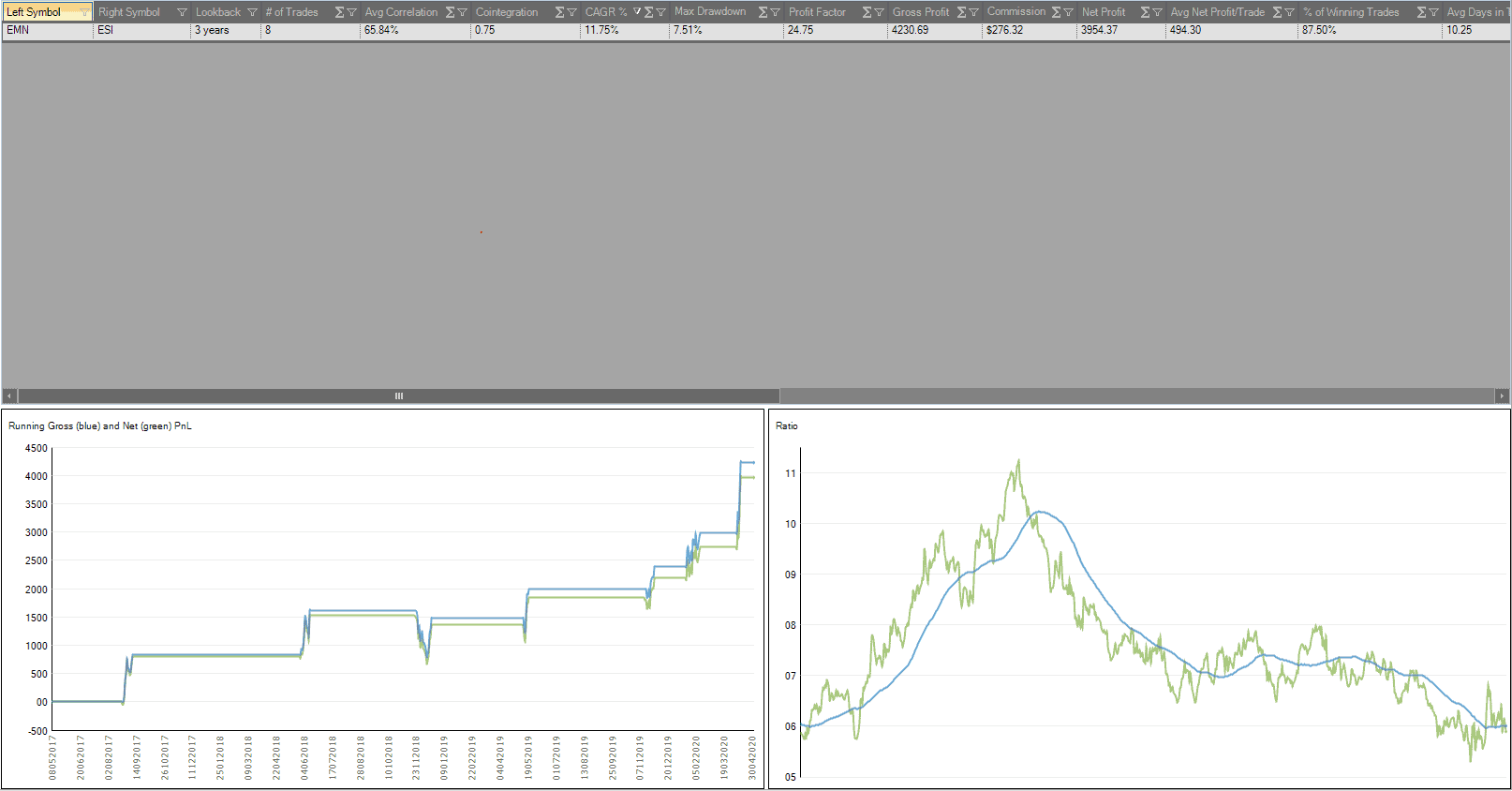The image size is (1512, 791).
Task: Open filter funnel for Max Drawdown
Action: pos(775,12)
